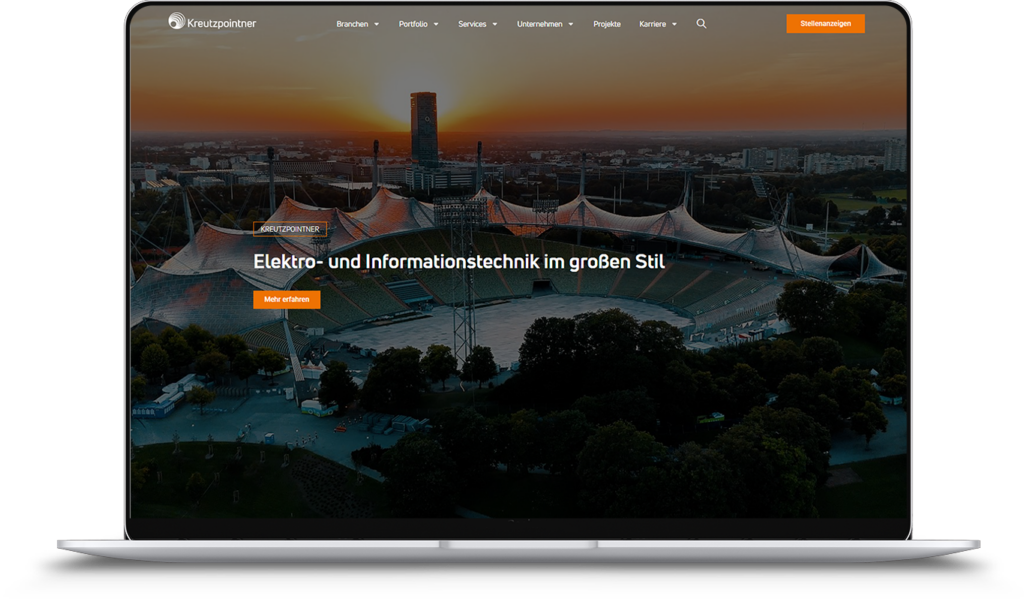Viewport: 1024px width, 599px height.
Task: Click the tall tower in hero photo
Action: (424, 127)
